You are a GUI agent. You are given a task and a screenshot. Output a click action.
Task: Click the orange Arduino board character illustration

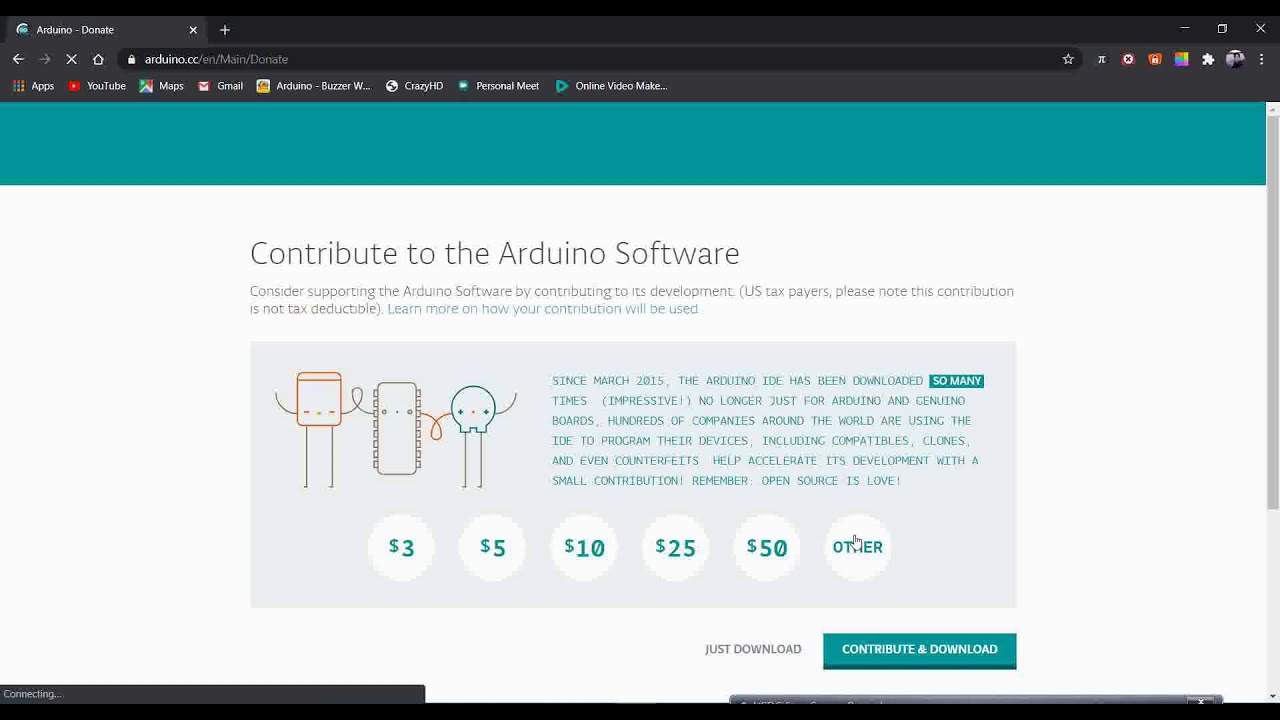319,429
